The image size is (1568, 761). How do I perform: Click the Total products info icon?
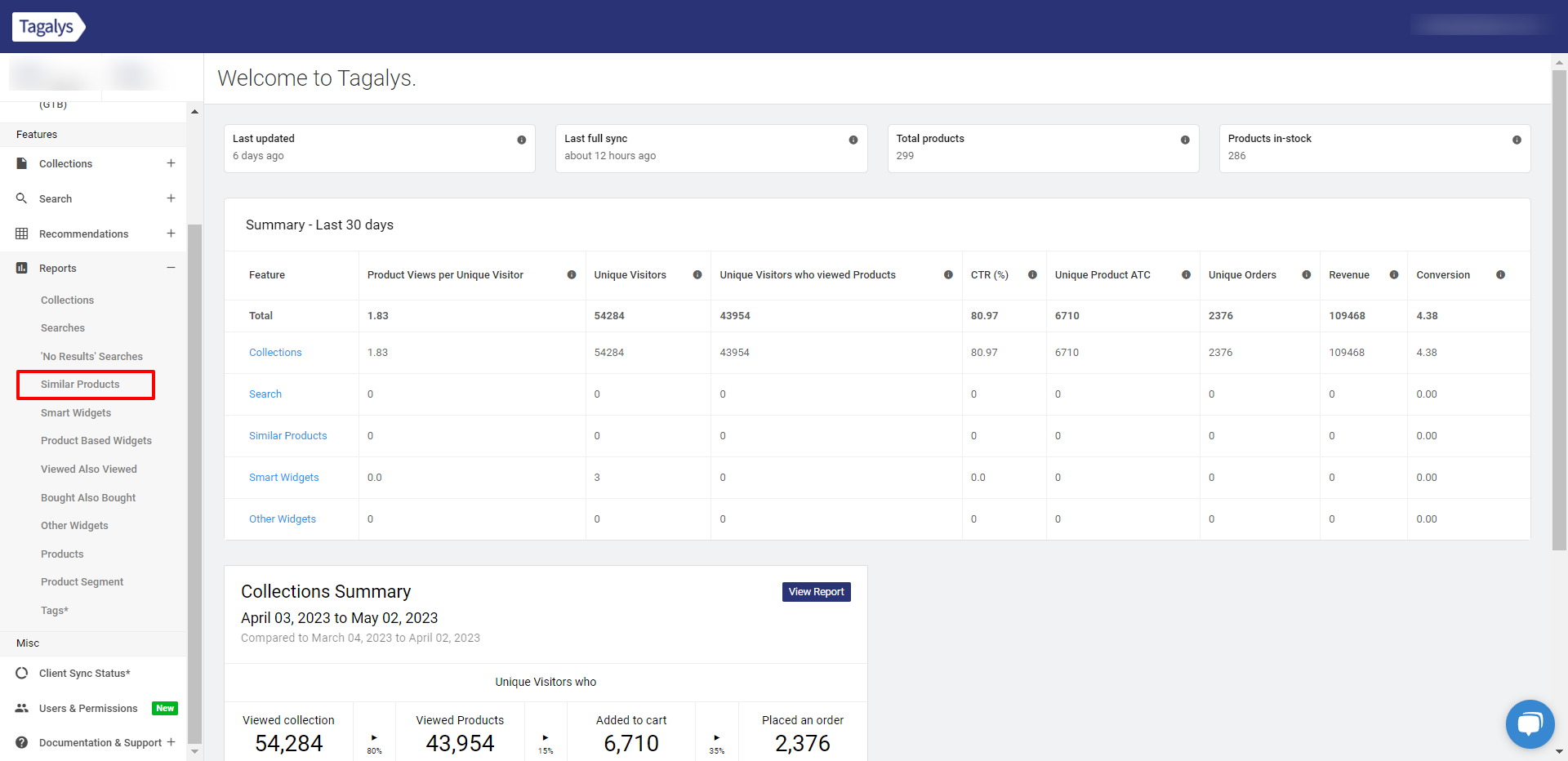click(x=1185, y=140)
